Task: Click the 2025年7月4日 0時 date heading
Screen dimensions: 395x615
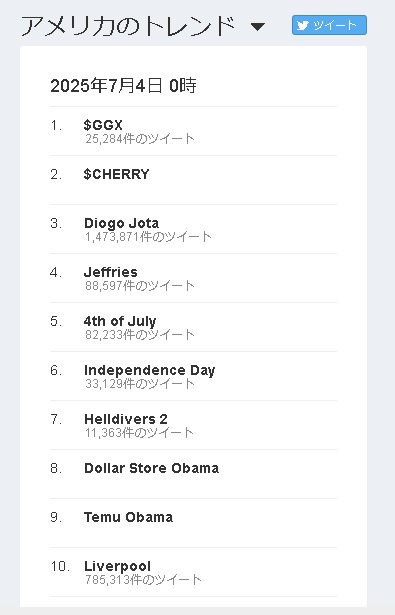Action: point(124,86)
